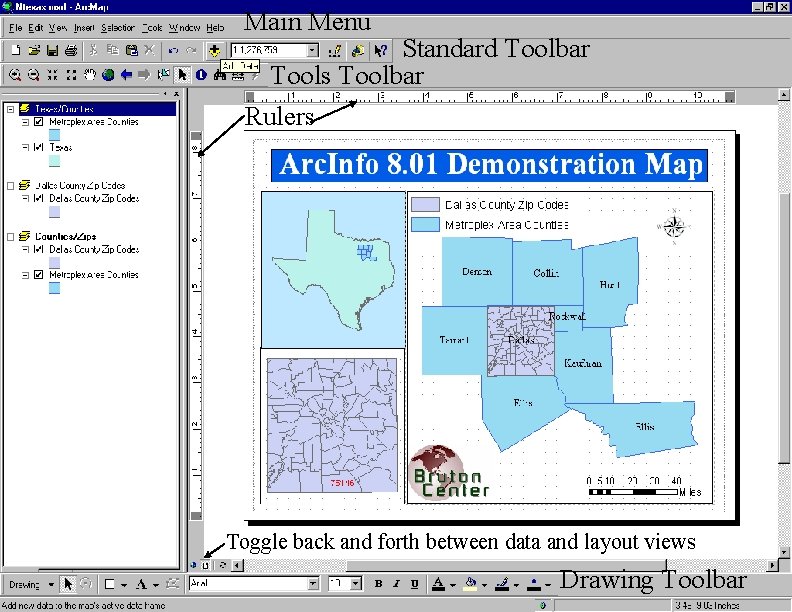Open the font size dropdown
792x612 pixels.
pos(356,584)
